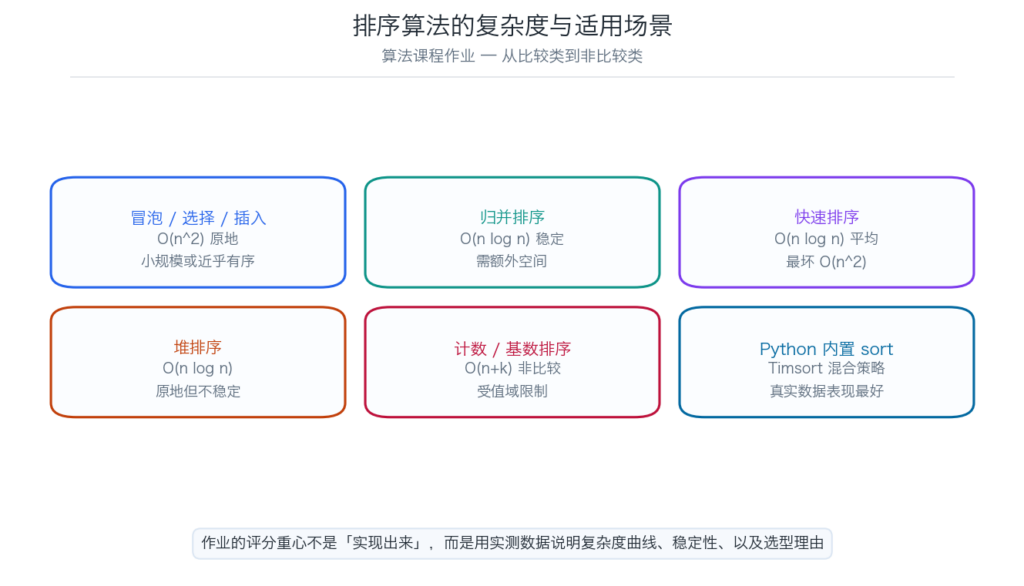Screen dimensions: 1024x586
Task: Select the text O(n+k) 非比较
Action: click(x=512, y=368)
